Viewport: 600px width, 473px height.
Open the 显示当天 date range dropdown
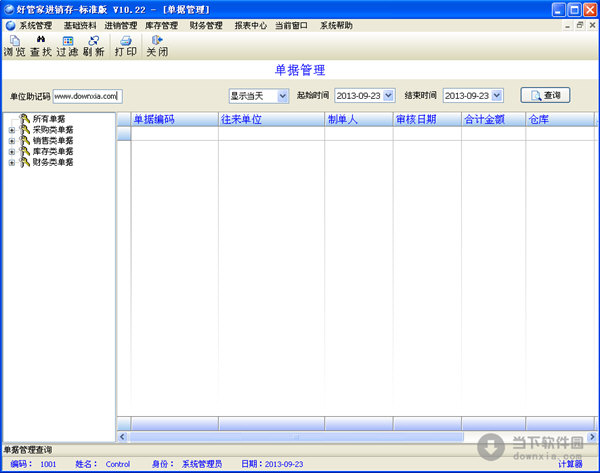[282, 96]
